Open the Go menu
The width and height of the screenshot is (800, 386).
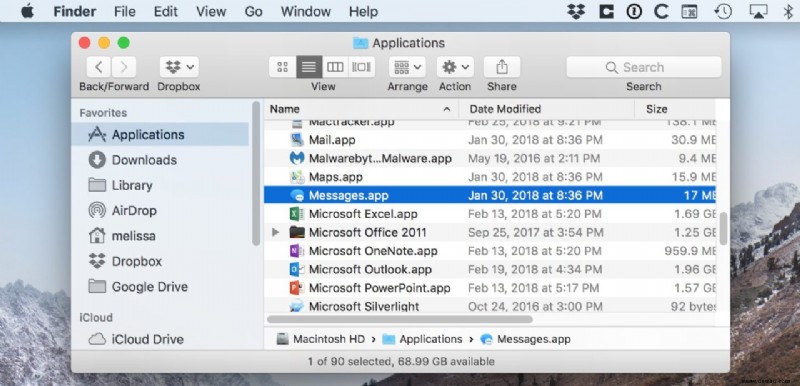coord(253,12)
